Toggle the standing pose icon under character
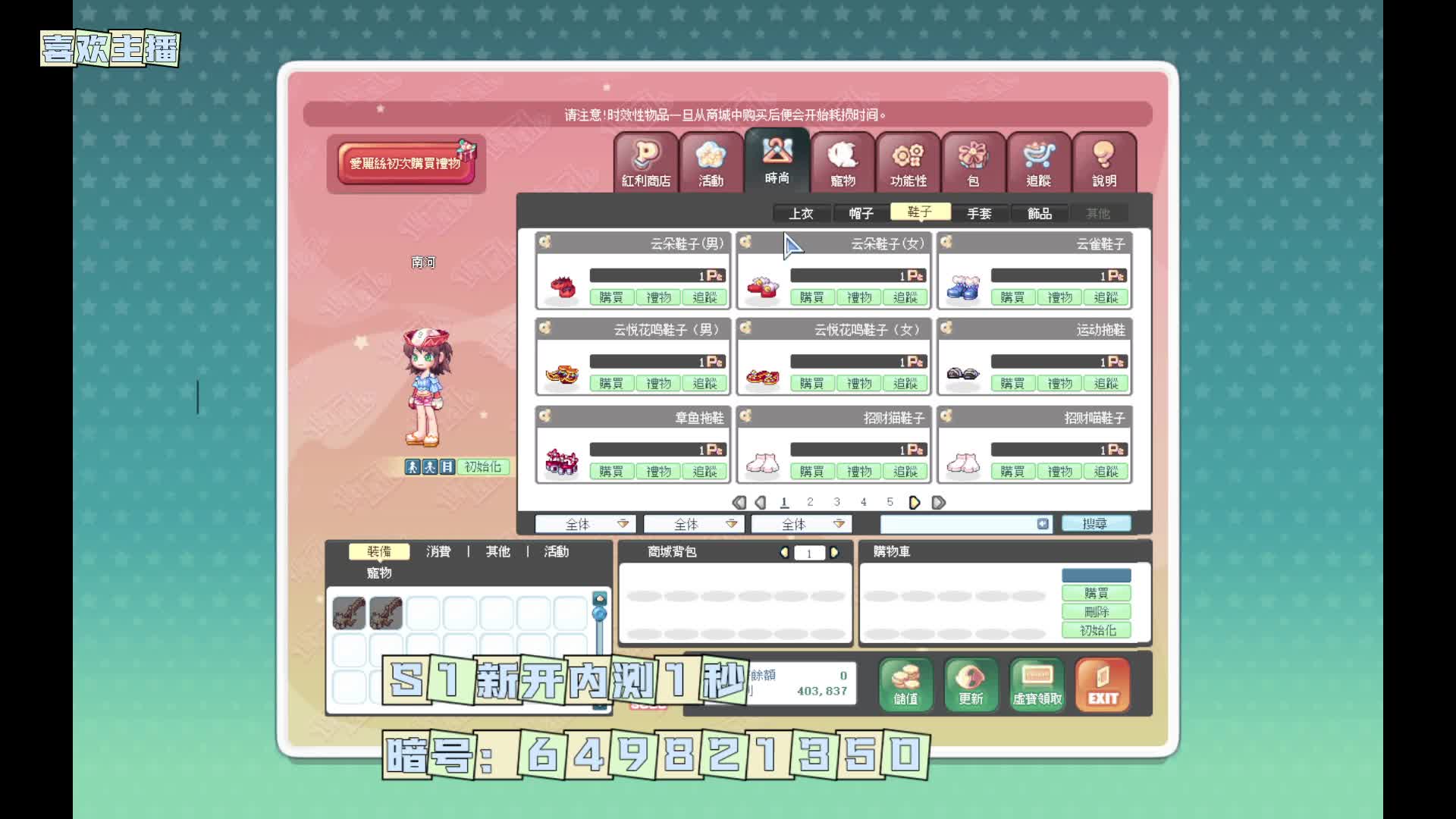 (x=412, y=467)
